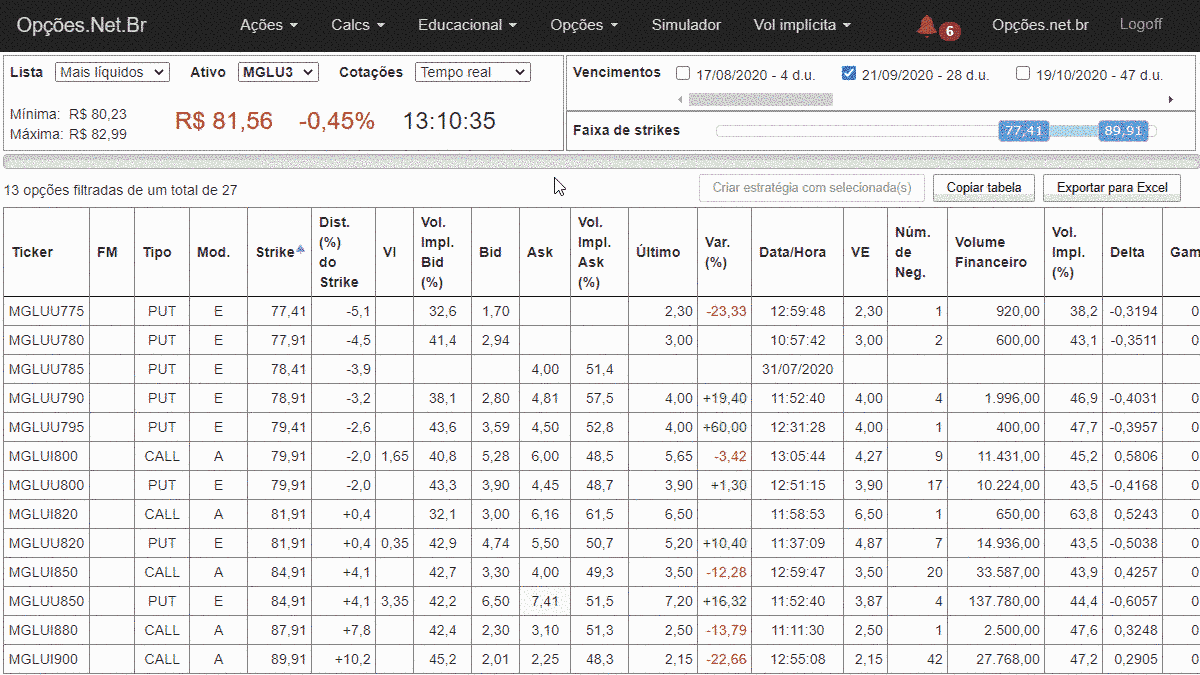
Task: Click Copiar tabela button
Action: point(984,187)
